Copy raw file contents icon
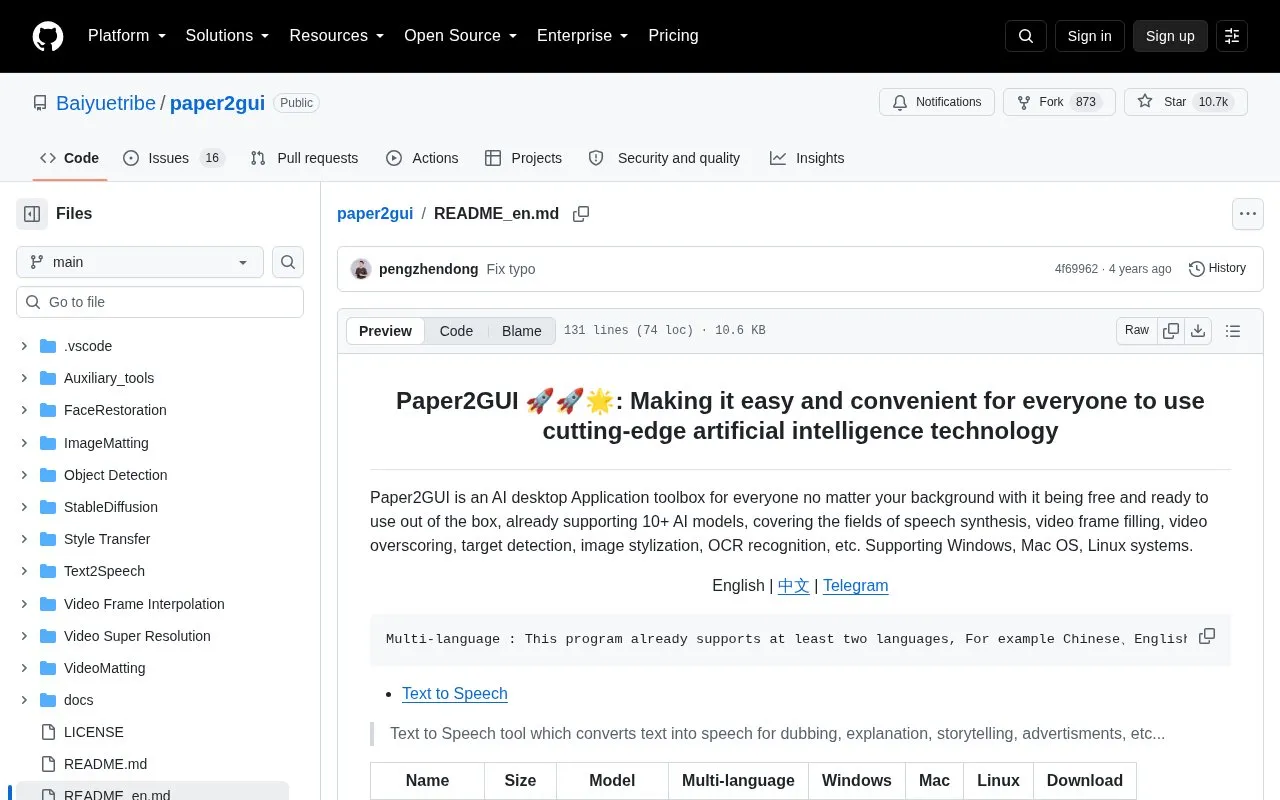 point(1171,331)
